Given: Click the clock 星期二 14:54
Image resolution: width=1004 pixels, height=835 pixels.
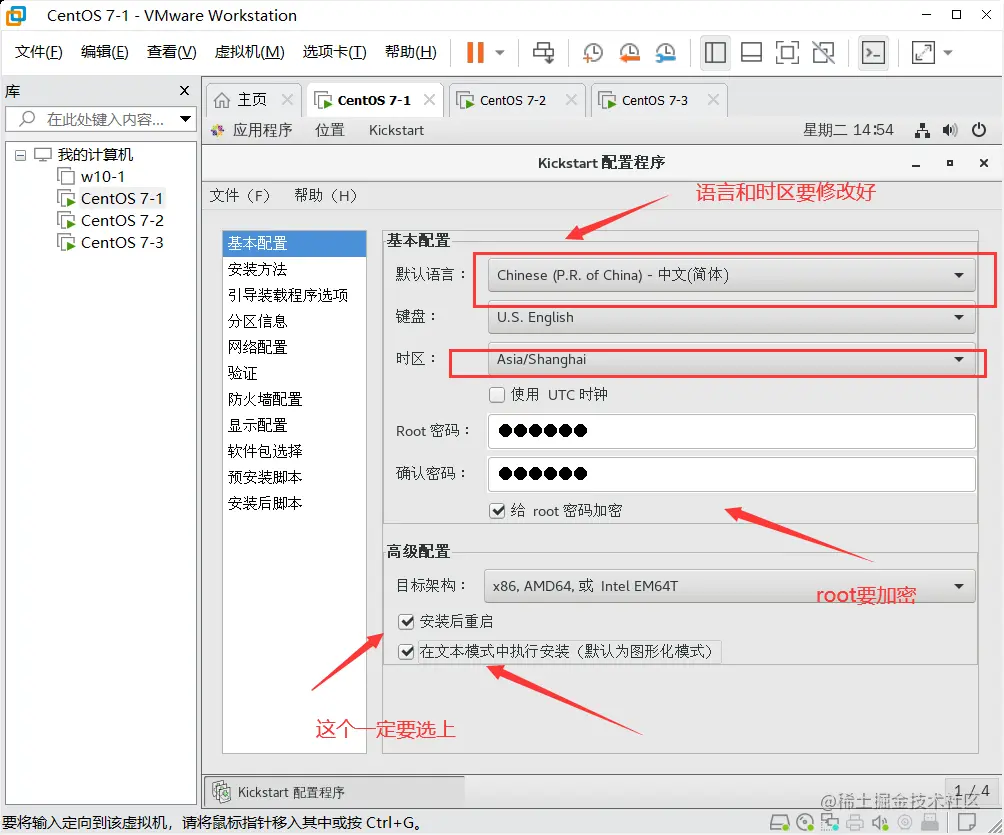Looking at the screenshot, I should pos(848,130).
